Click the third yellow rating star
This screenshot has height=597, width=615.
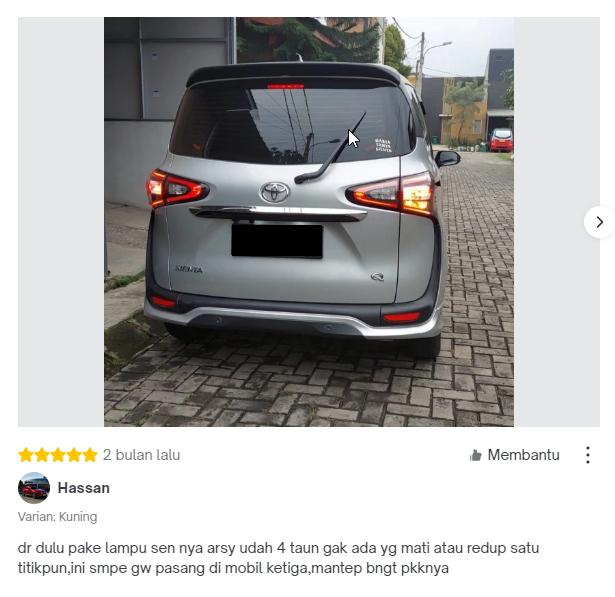58,455
